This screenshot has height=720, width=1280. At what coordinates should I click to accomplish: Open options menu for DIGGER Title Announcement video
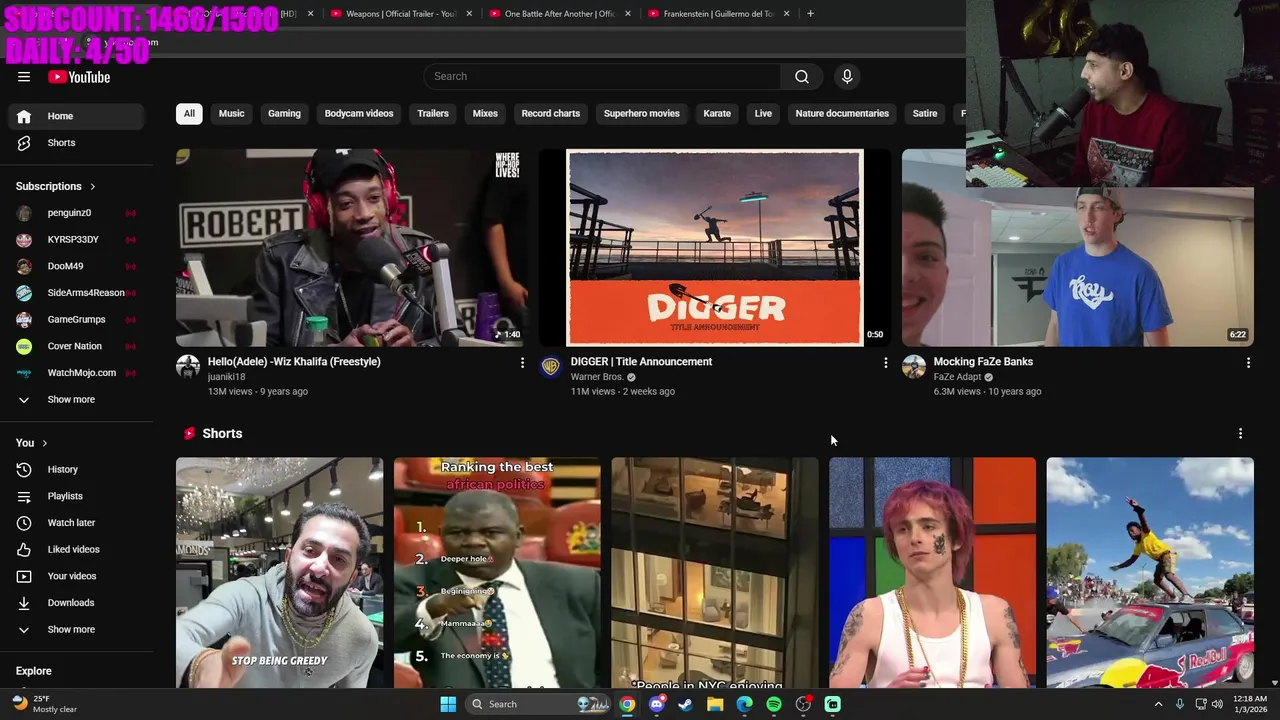coord(885,363)
